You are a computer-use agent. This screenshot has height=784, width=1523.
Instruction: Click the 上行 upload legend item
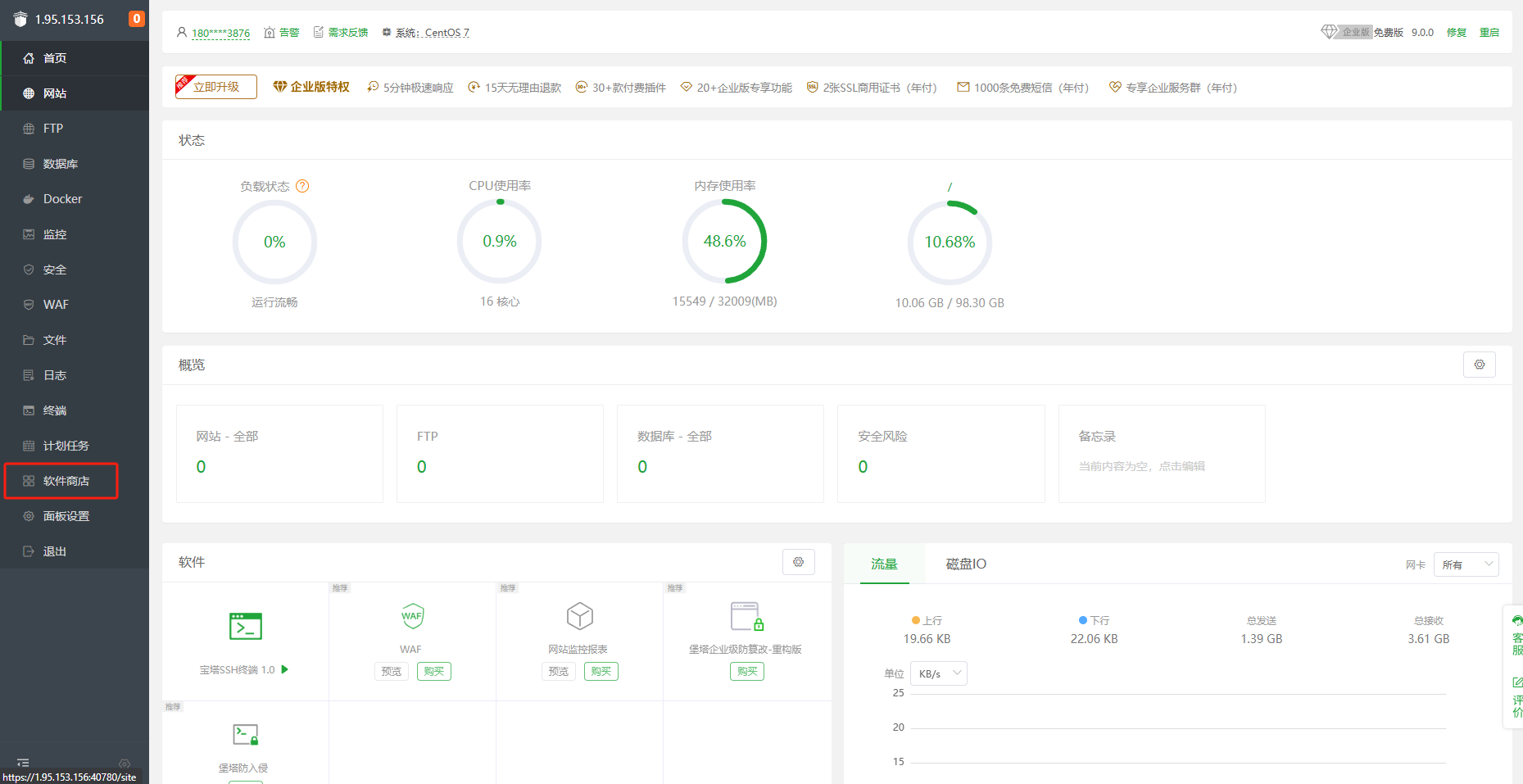click(927, 620)
